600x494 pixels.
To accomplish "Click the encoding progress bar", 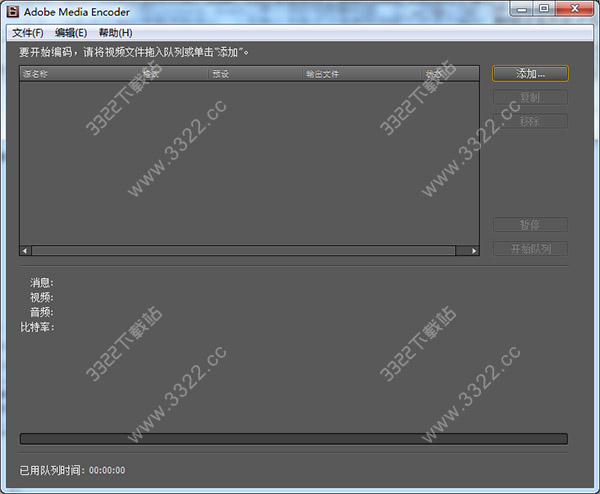I will click(x=293, y=439).
